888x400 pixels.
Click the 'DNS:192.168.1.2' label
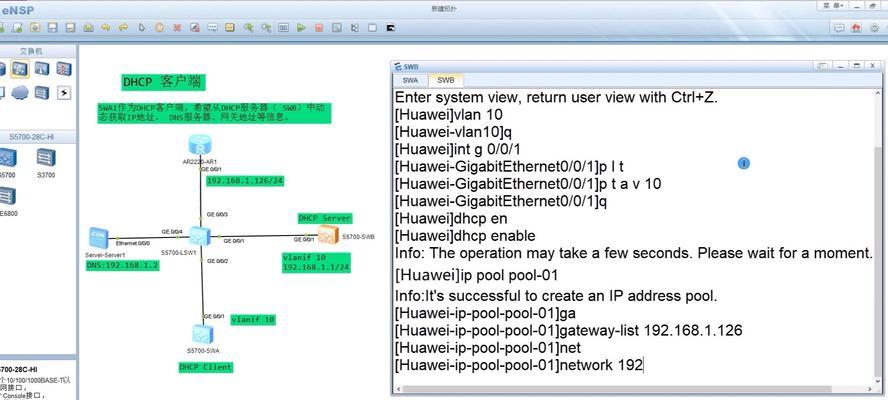coord(122,265)
